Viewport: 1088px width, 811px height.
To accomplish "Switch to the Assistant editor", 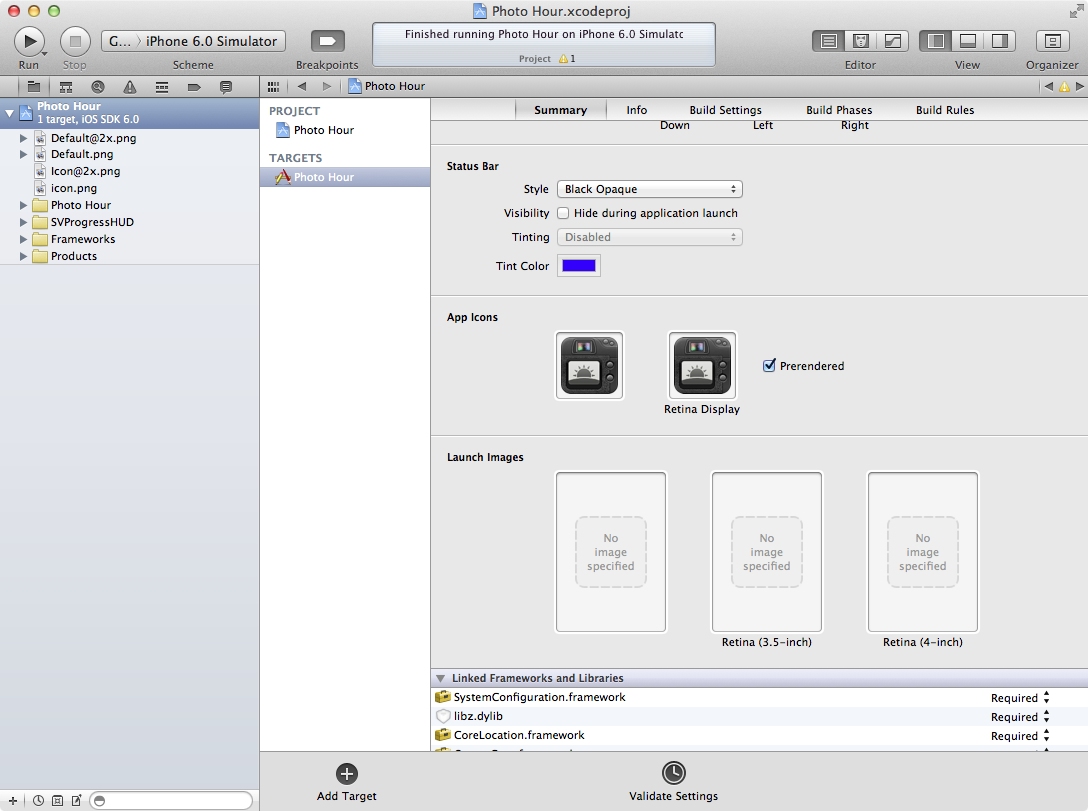I will coord(860,41).
